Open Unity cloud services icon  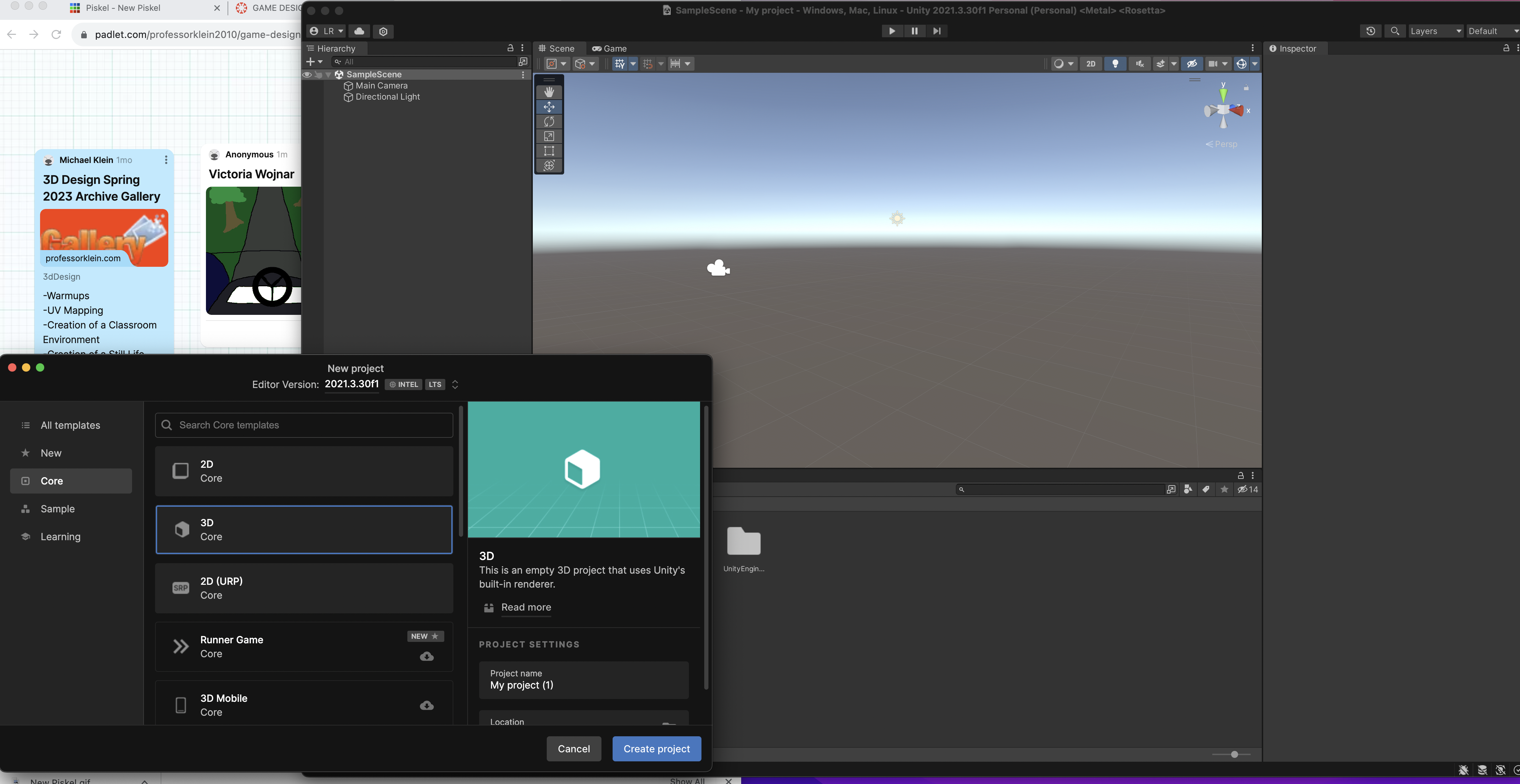[x=359, y=31]
